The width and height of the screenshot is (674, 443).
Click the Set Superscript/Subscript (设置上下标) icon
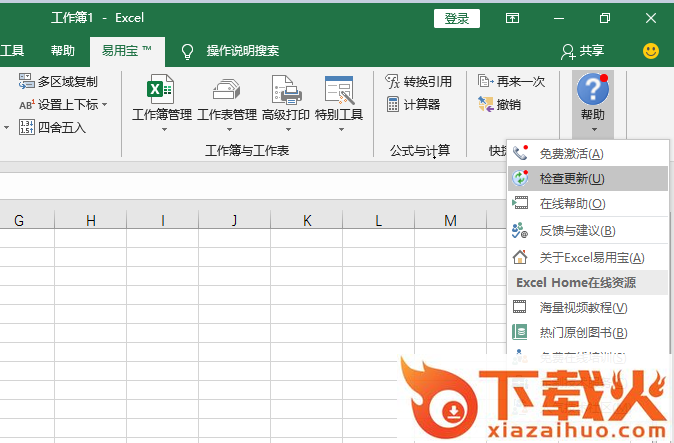(26, 104)
